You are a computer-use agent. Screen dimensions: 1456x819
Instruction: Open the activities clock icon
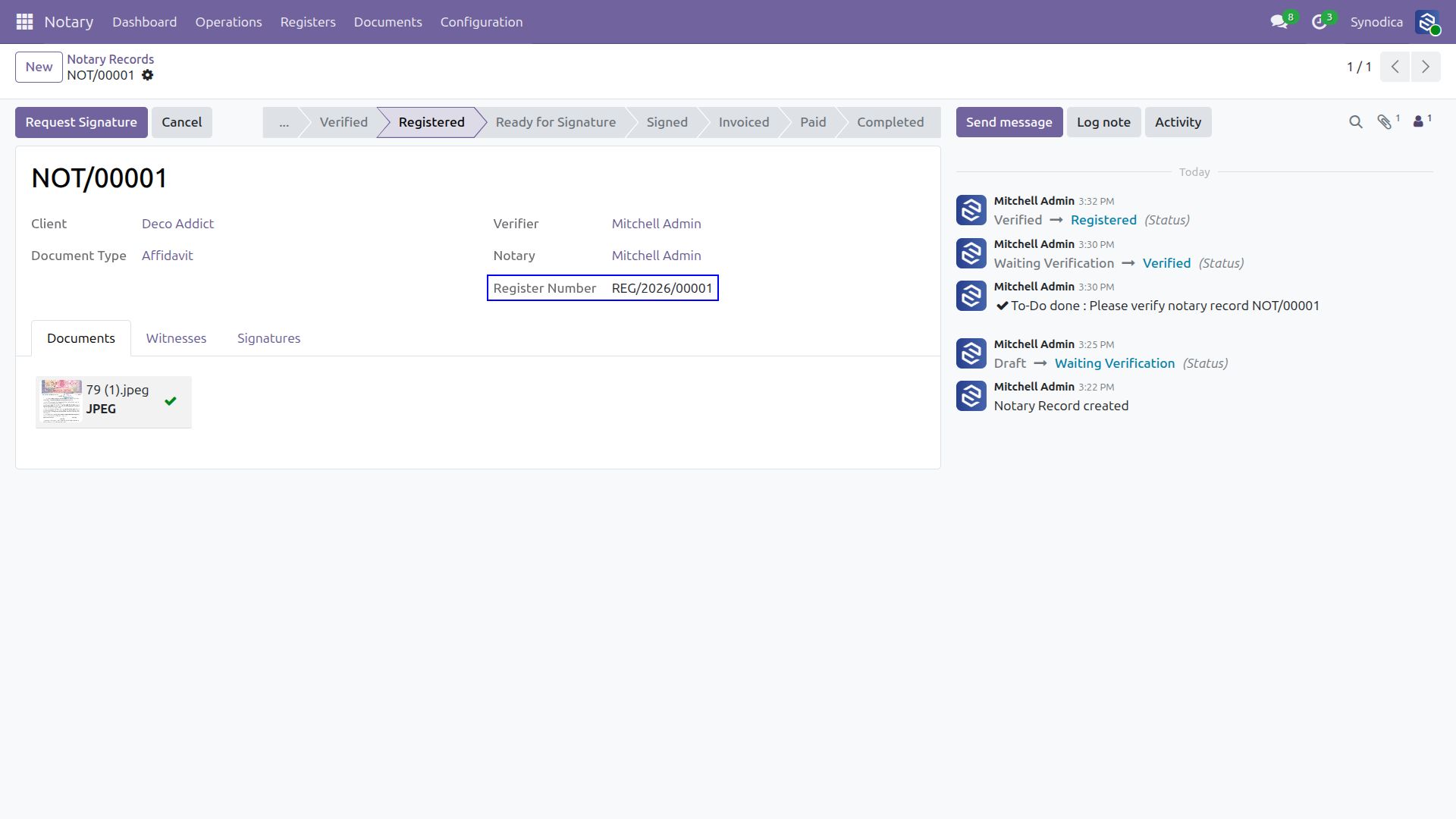pos(1319,22)
